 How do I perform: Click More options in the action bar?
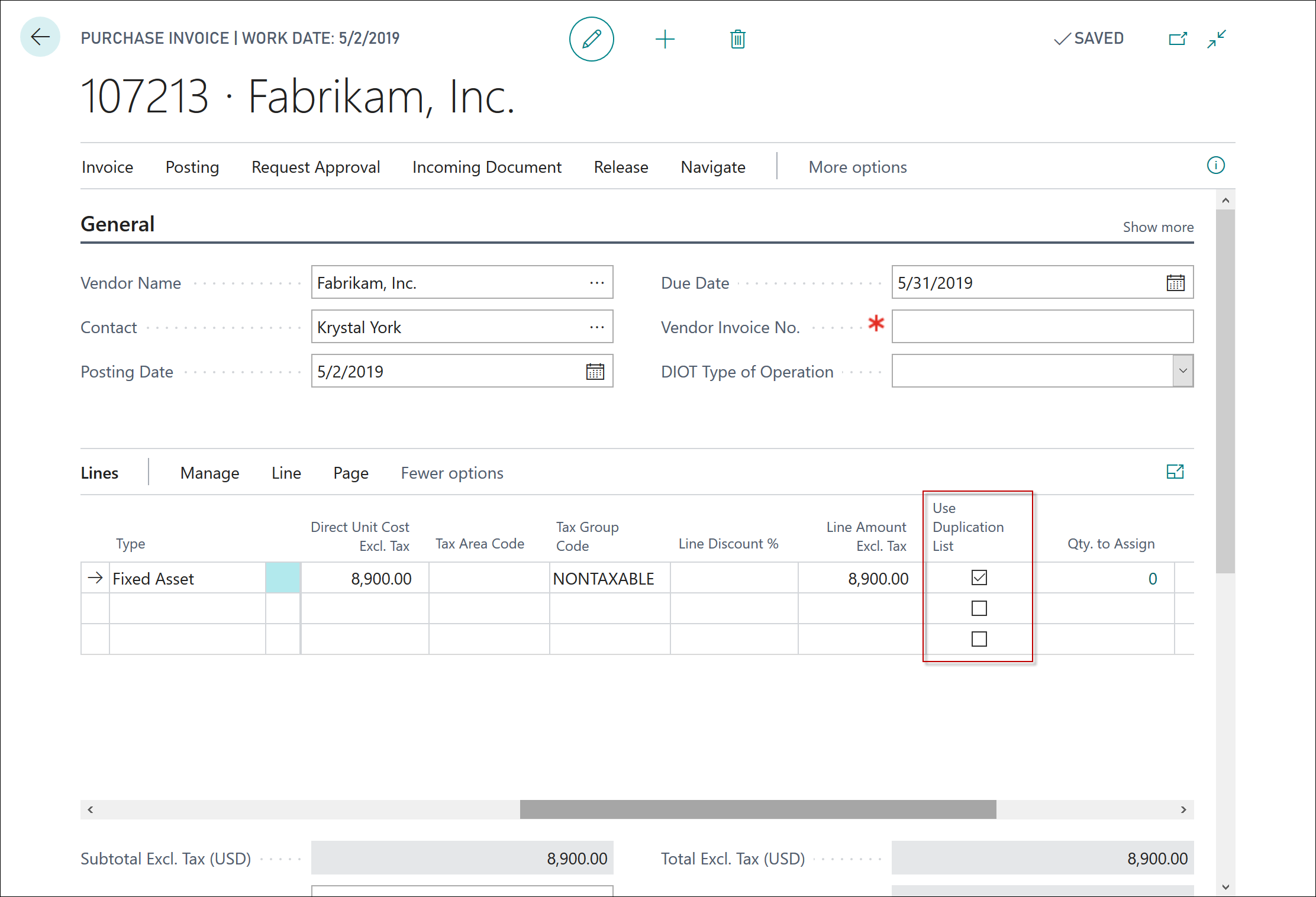[857, 167]
